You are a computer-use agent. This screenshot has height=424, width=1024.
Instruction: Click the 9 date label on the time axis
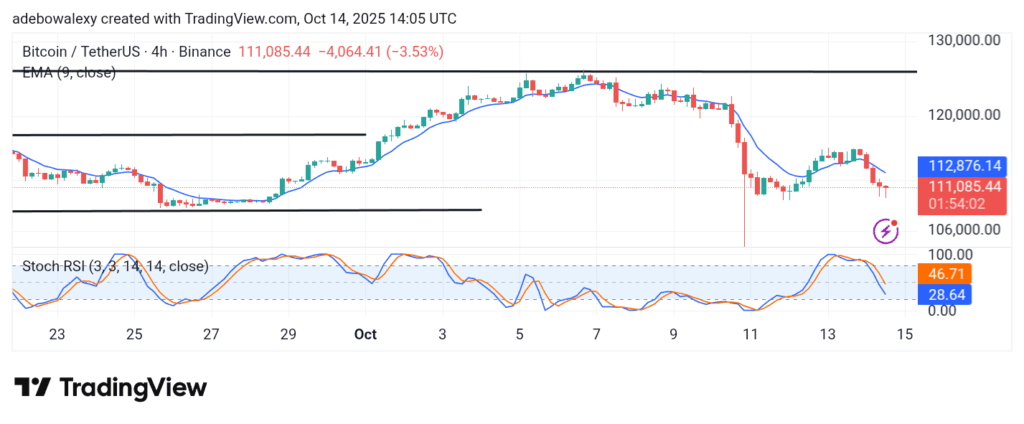click(673, 334)
